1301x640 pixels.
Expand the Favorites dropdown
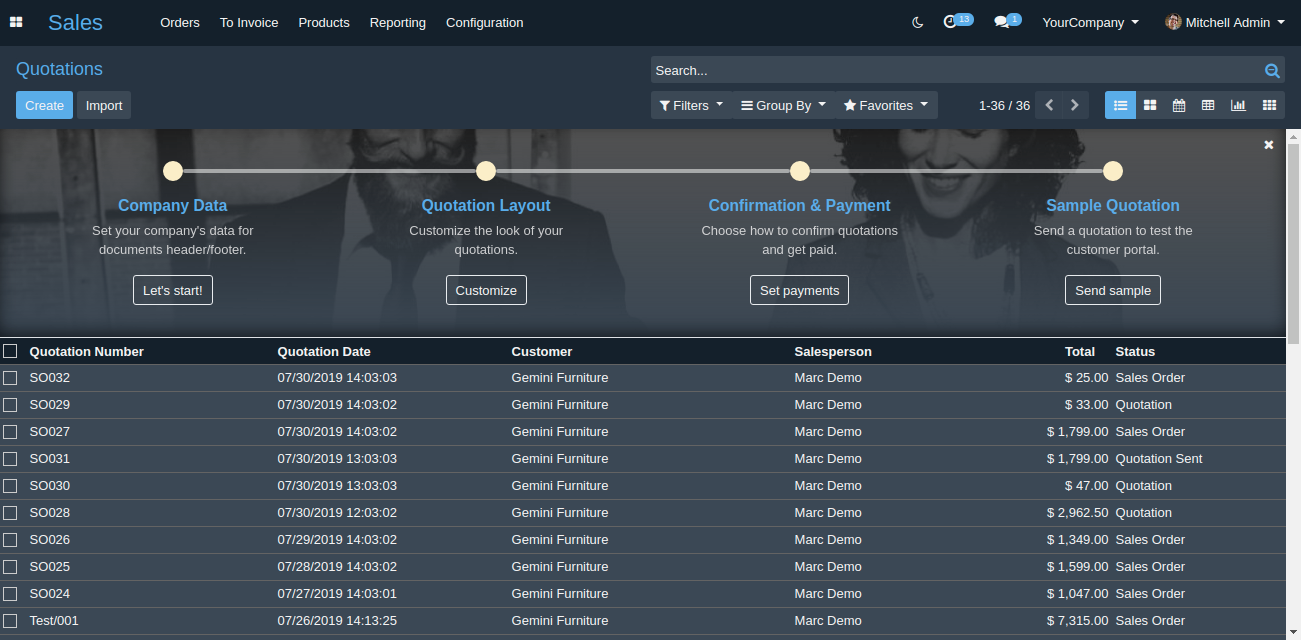(x=886, y=105)
